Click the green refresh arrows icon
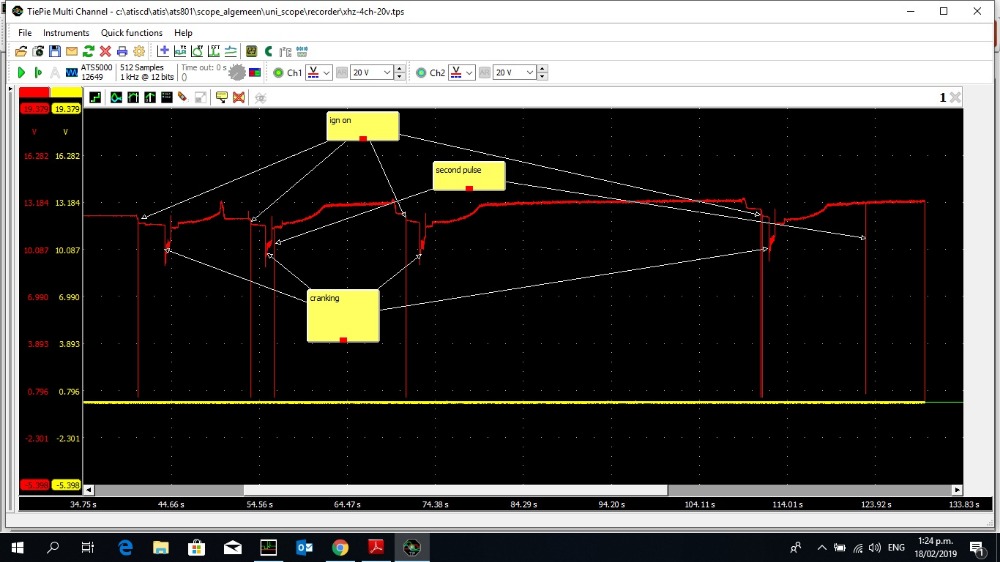Image resolution: width=1000 pixels, height=562 pixels. [89, 51]
